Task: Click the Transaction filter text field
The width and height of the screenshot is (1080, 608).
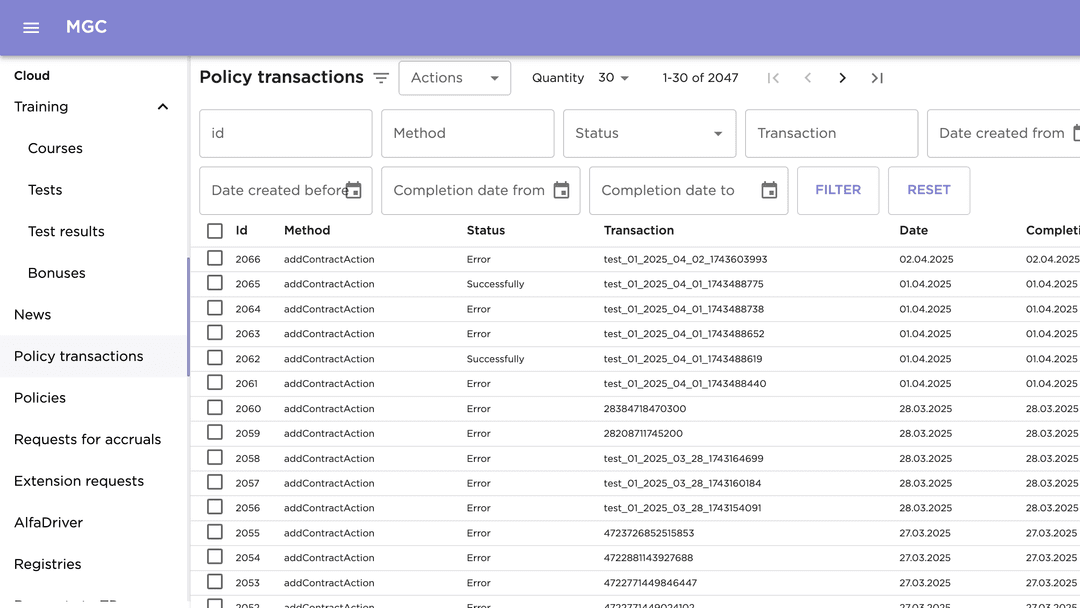Action: (831, 134)
